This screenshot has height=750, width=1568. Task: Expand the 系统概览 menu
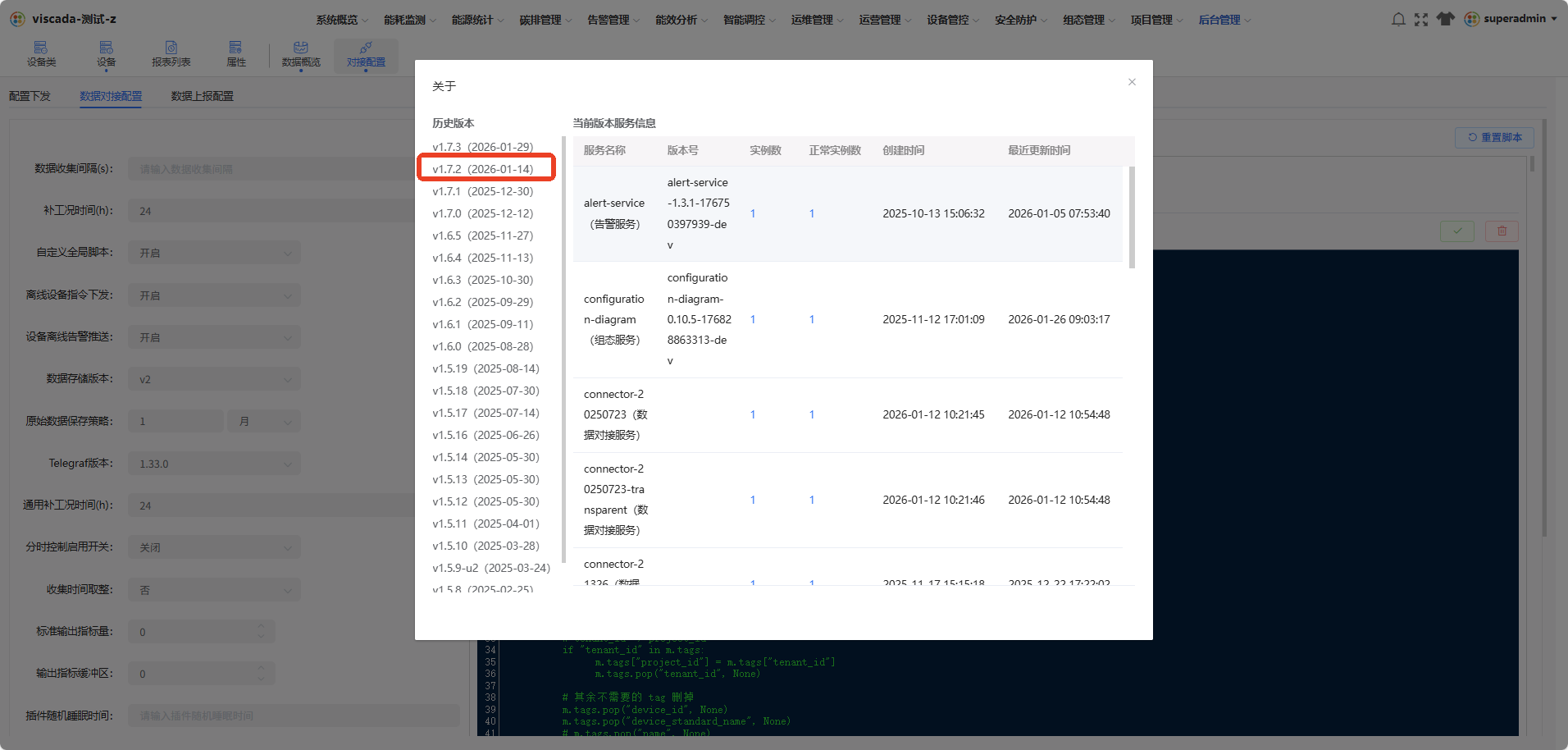(342, 20)
